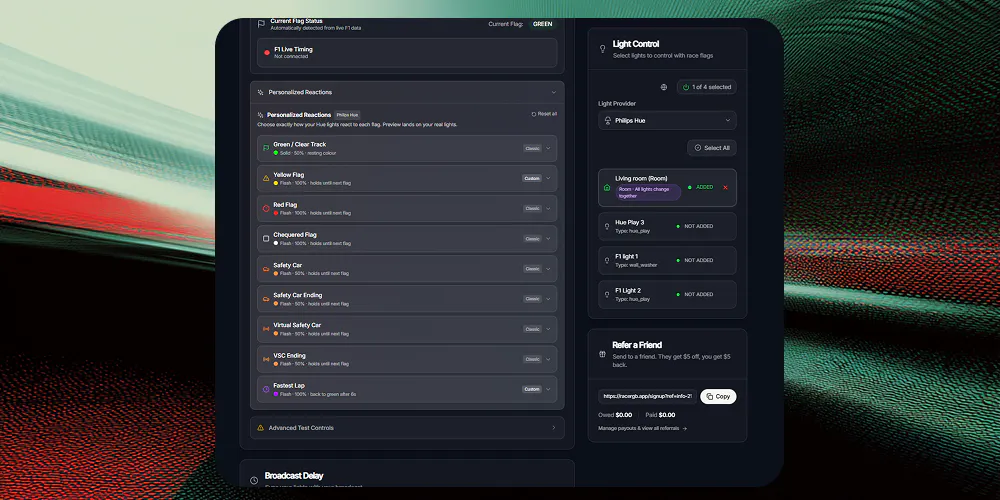
Task: Click the sparkle icon in Personalized Reactions header
Action: 260,92
